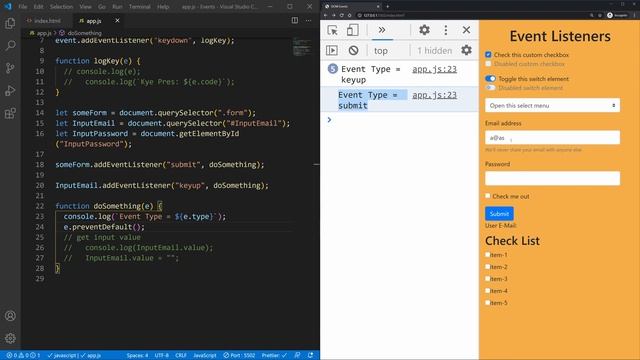Open a new browser tab

387,6
